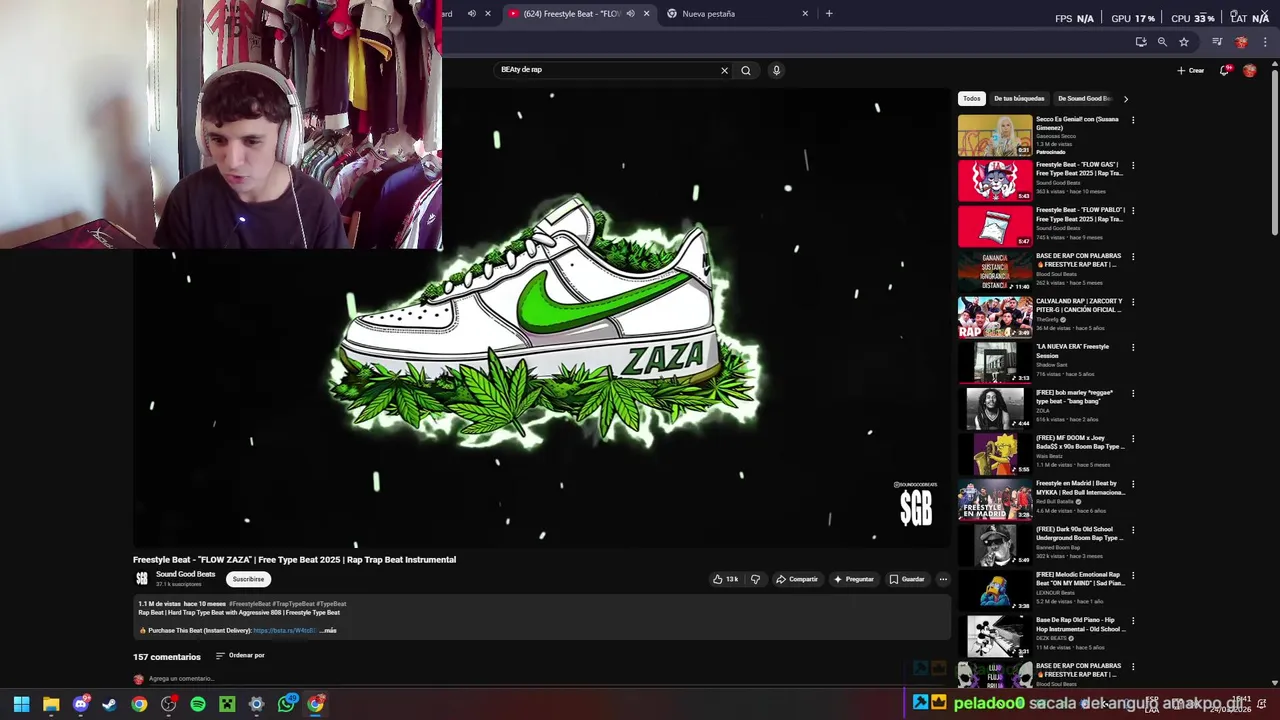Expand the description with ...más

pyautogui.click(x=328, y=631)
